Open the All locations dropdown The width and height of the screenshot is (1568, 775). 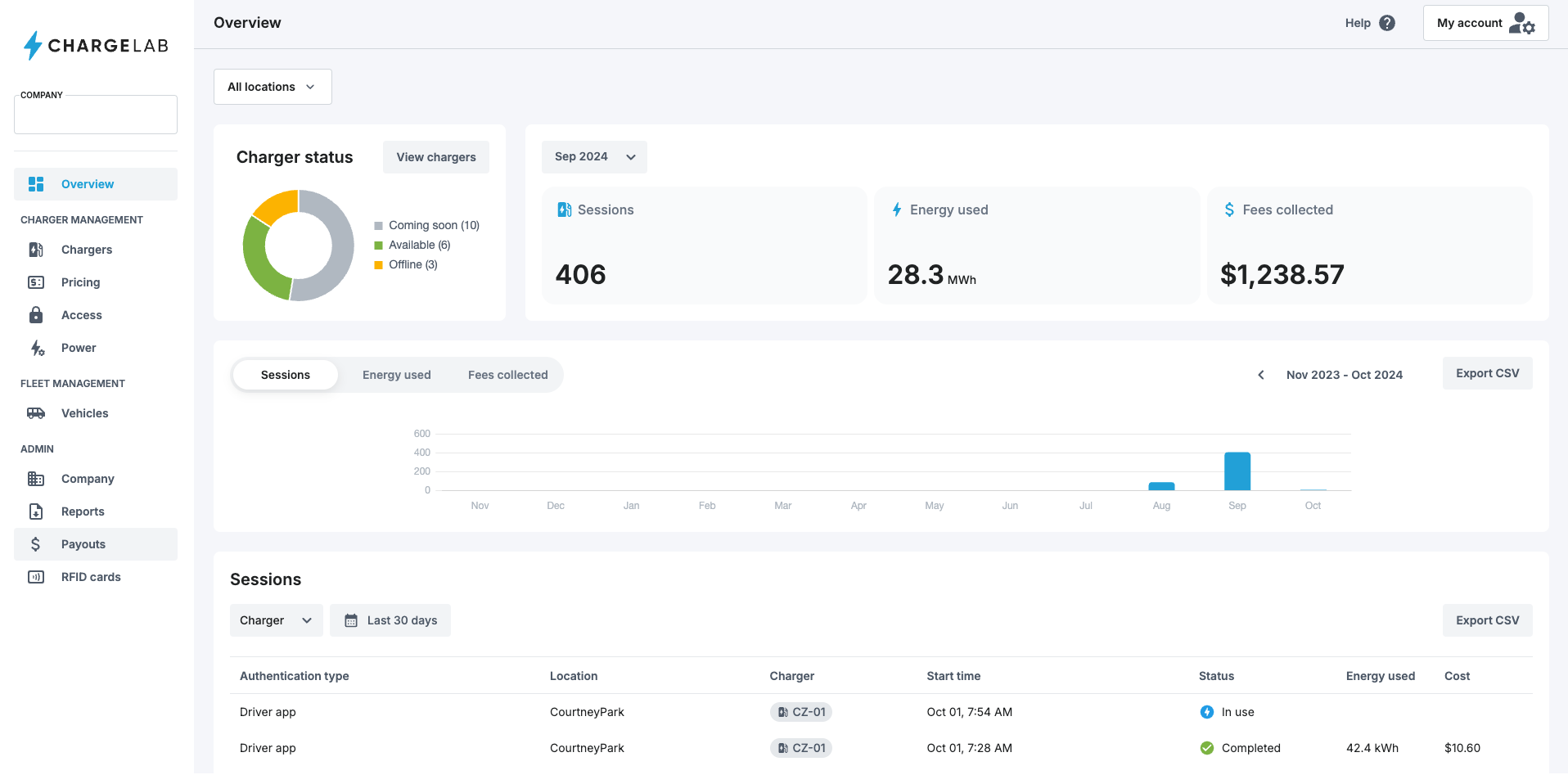(x=273, y=87)
